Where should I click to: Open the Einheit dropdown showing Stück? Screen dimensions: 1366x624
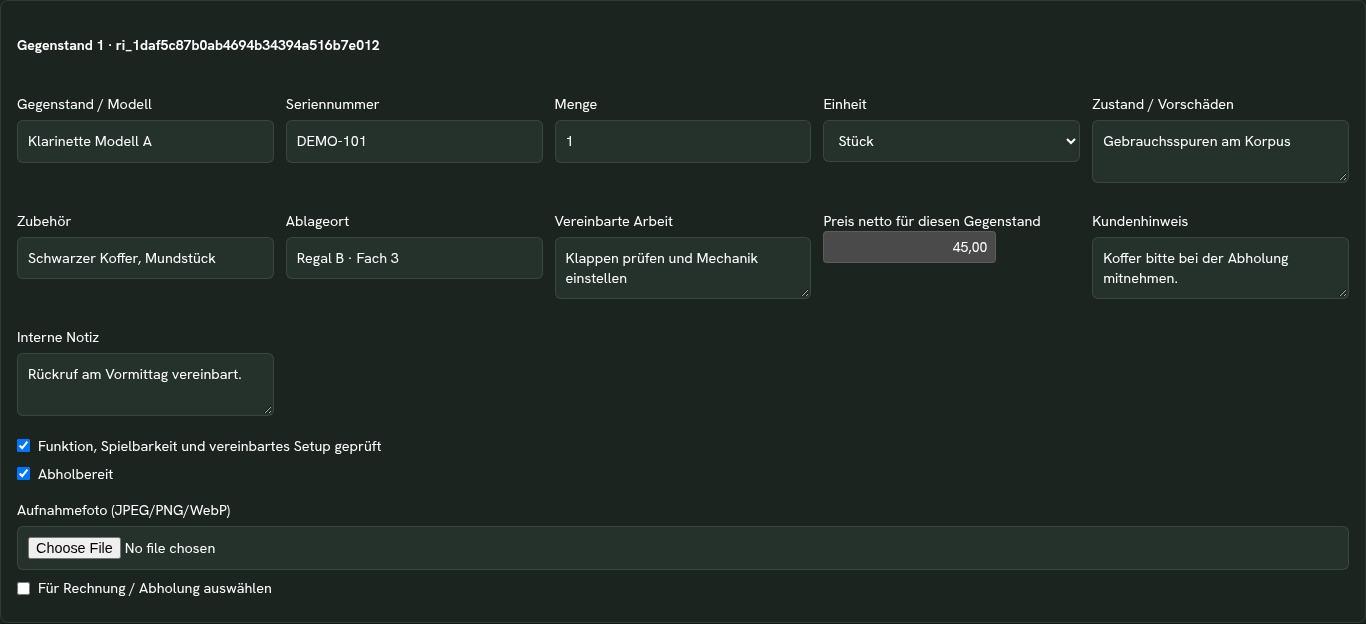951,141
